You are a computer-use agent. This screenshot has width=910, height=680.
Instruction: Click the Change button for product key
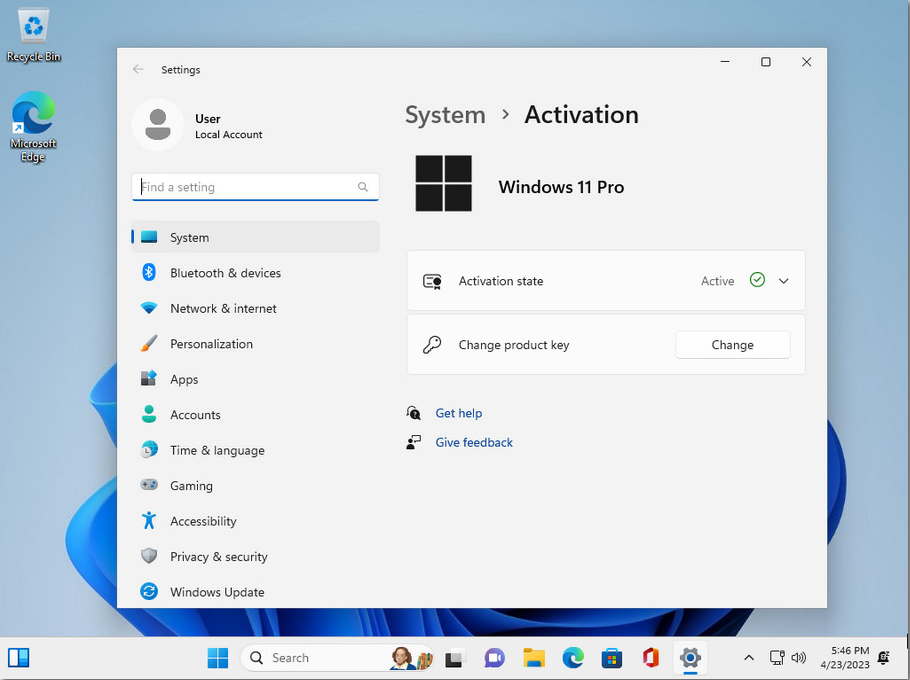(x=732, y=345)
